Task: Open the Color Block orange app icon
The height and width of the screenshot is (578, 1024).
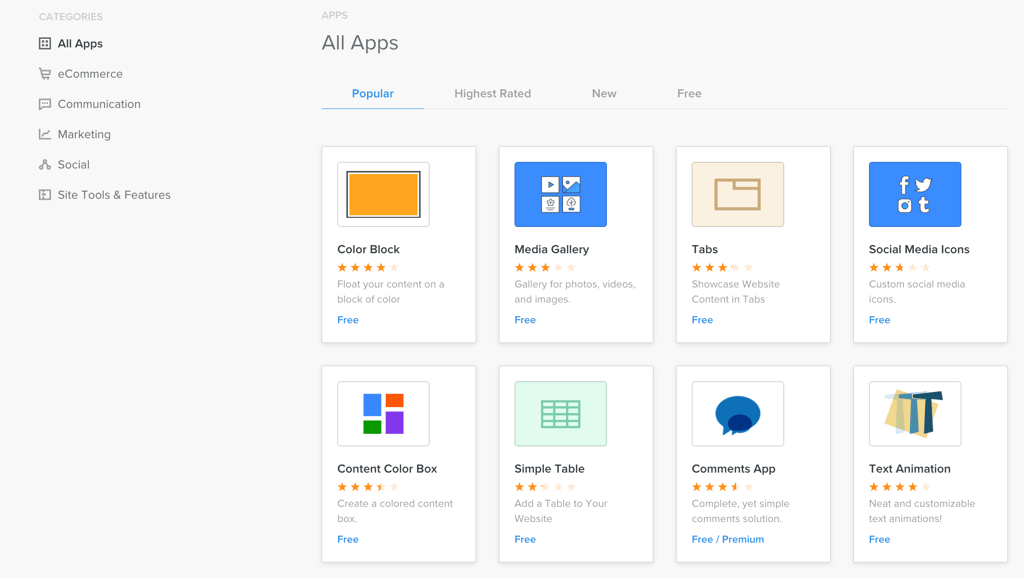Action: (x=383, y=195)
